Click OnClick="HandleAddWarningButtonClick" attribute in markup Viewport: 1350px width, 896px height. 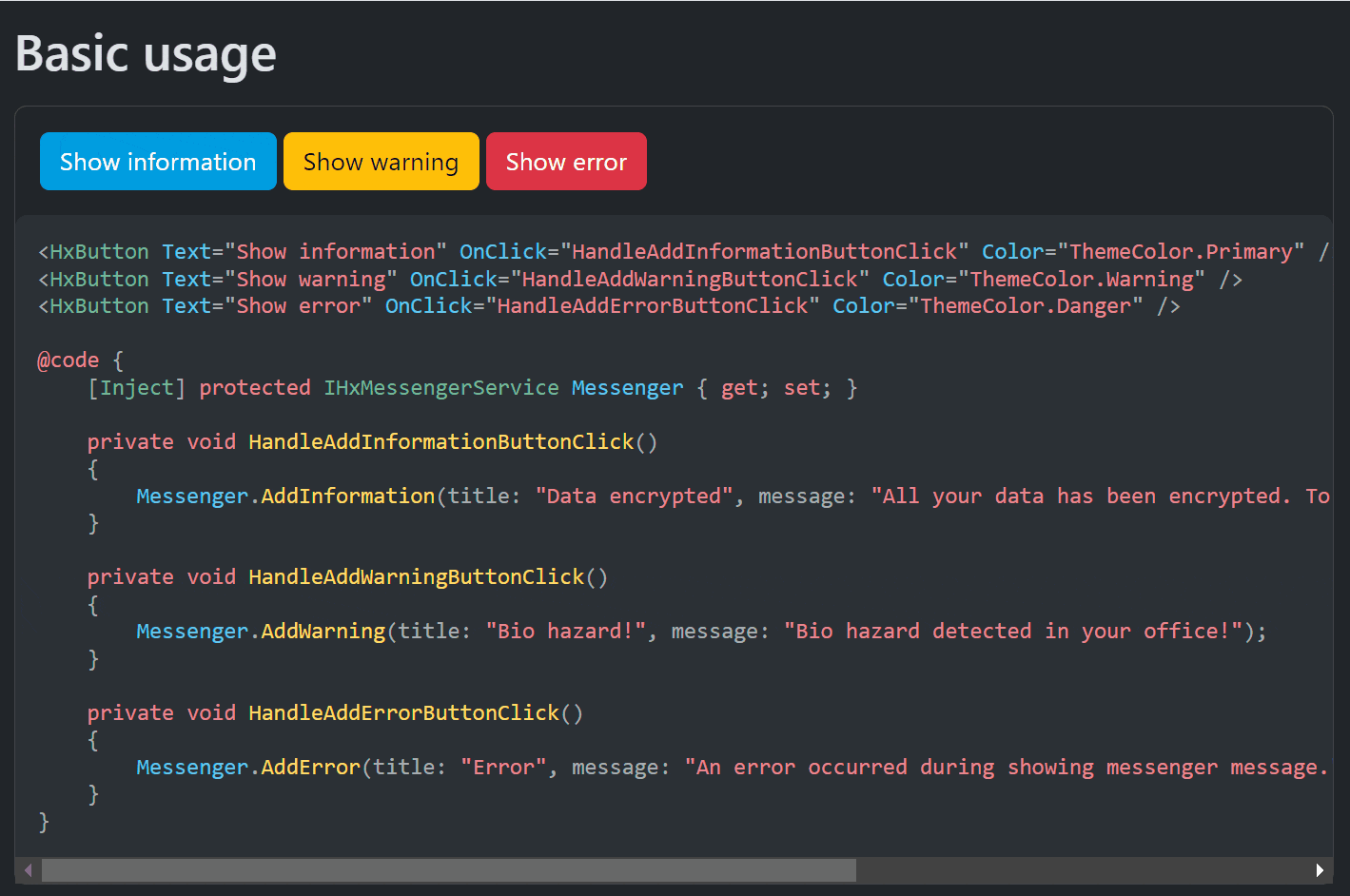click(x=639, y=280)
